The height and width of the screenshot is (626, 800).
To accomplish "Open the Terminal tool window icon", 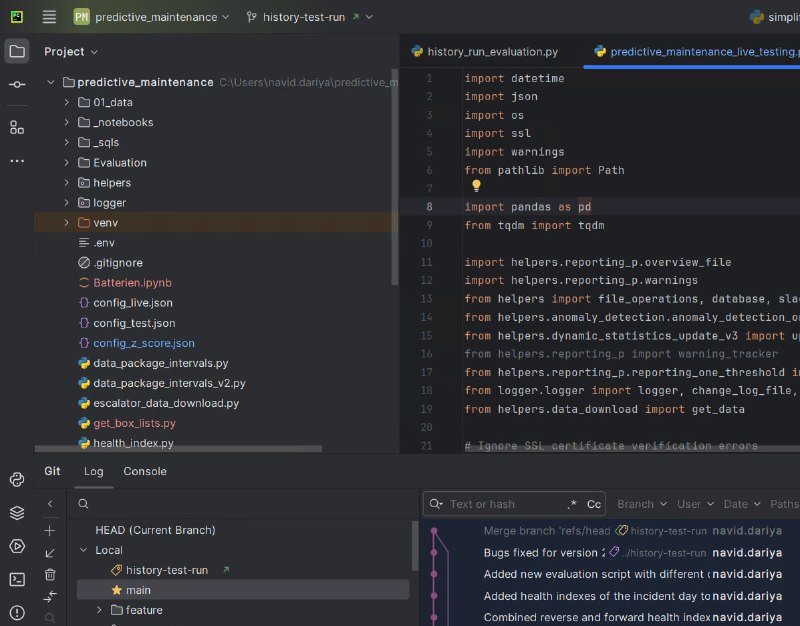I will (17, 579).
